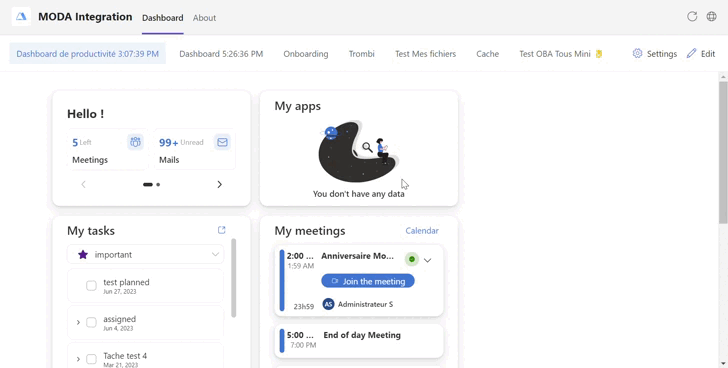
Task: Click the 'Jun 27, 2023' due date
Action: click(120, 291)
